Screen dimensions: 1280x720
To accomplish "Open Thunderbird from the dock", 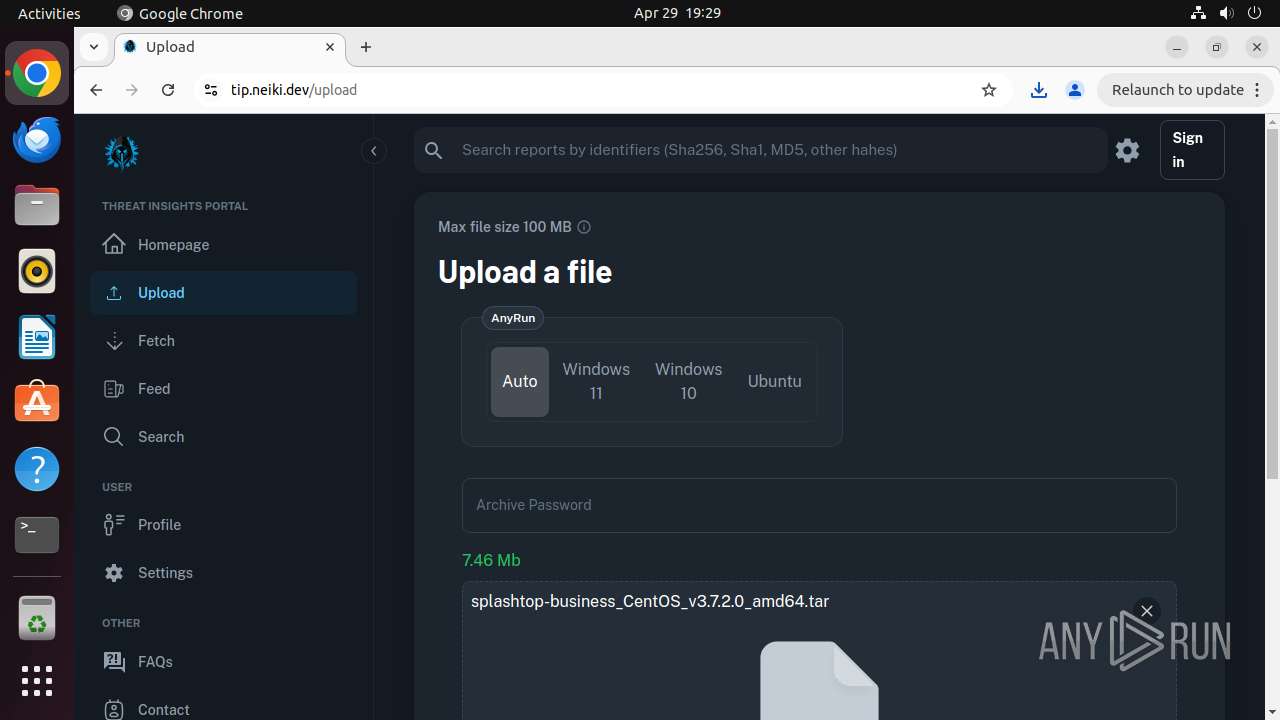I will (x=37, y=140).
